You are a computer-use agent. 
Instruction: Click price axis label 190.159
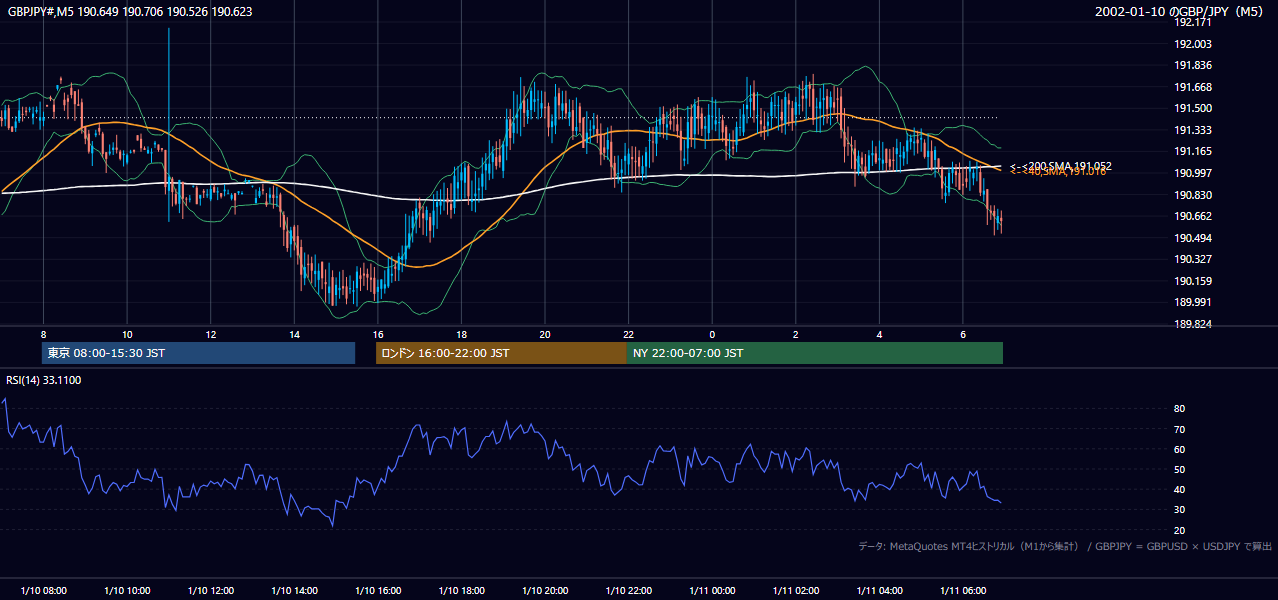1193,281
